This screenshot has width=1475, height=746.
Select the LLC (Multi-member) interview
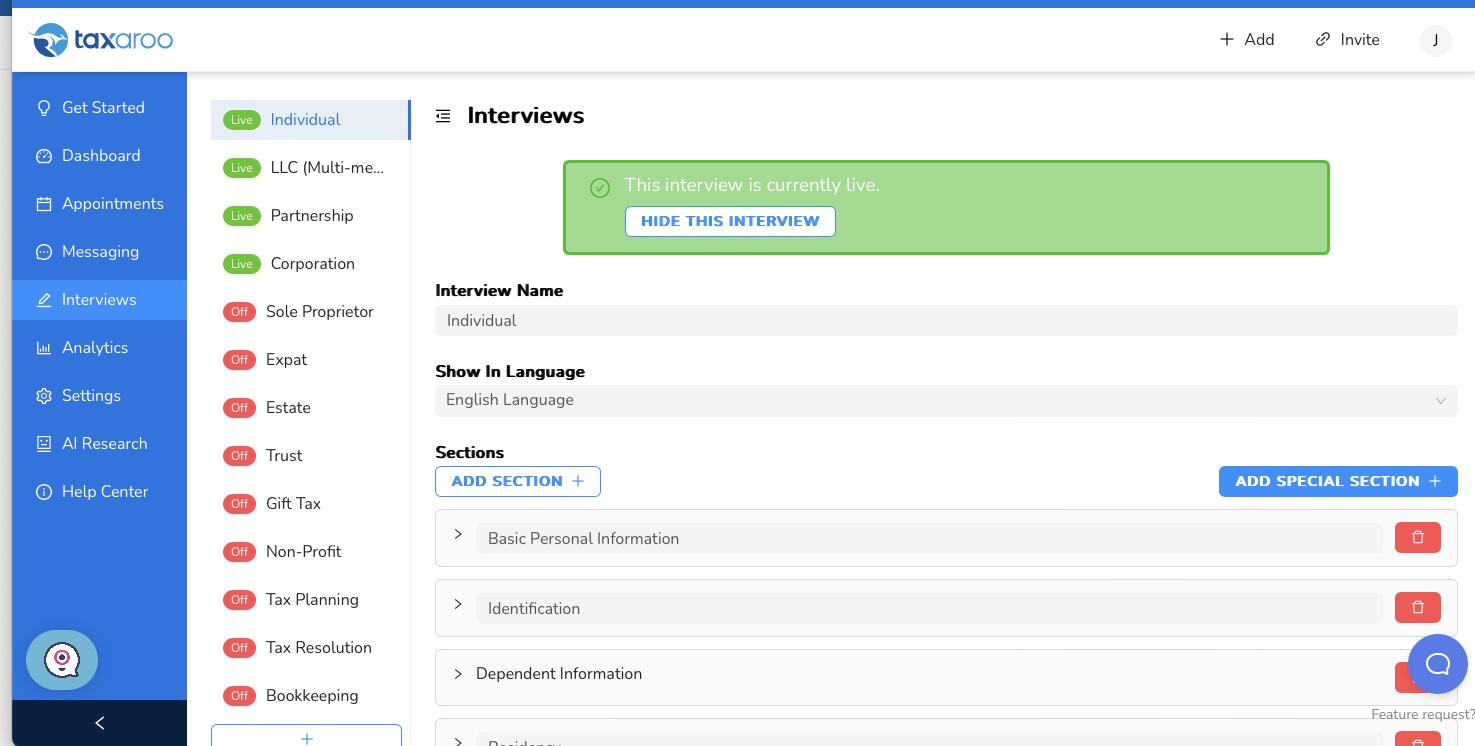(310, 168)
